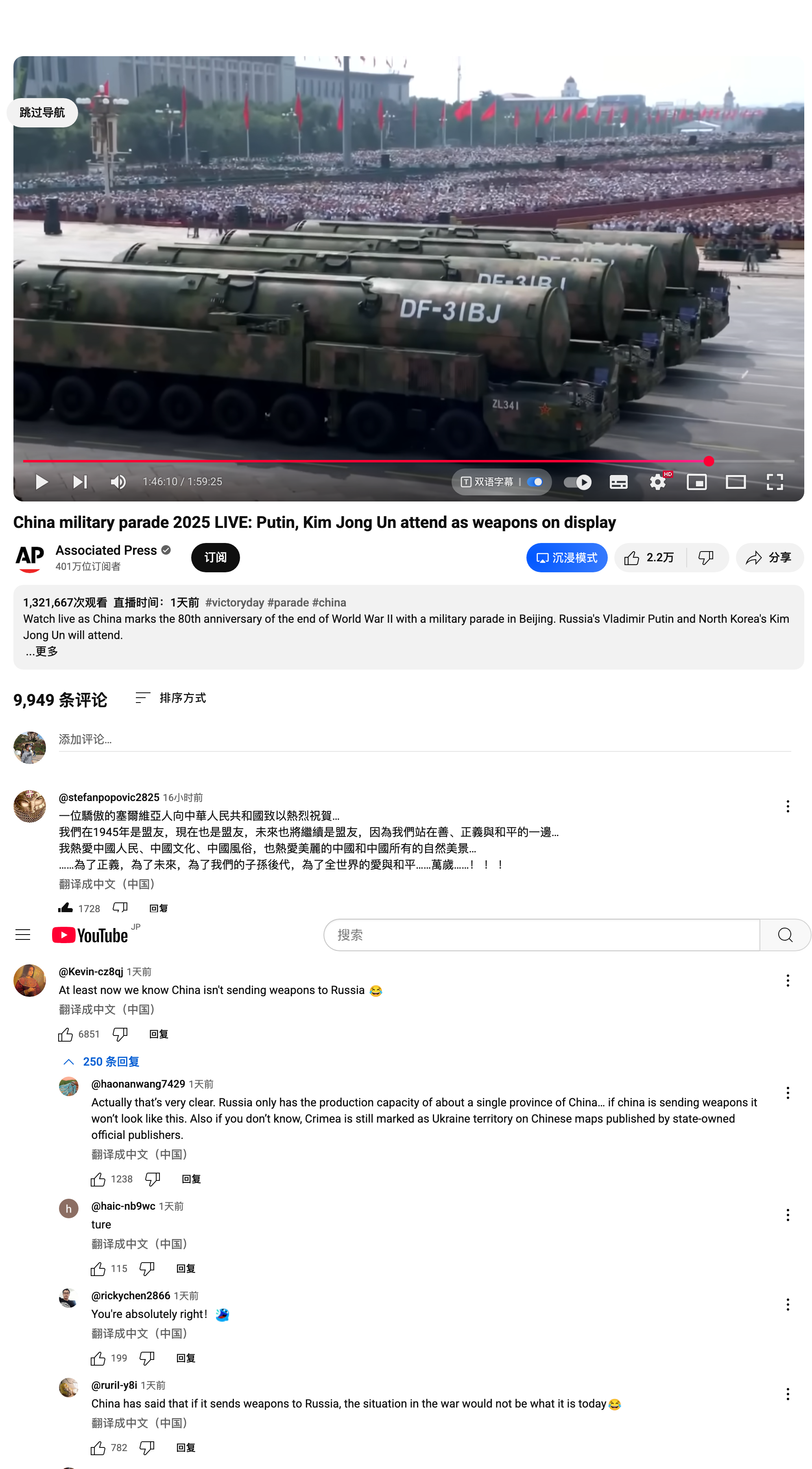Subscribe (订阅) to Associated Press
812x1469 pixels.
215,558
